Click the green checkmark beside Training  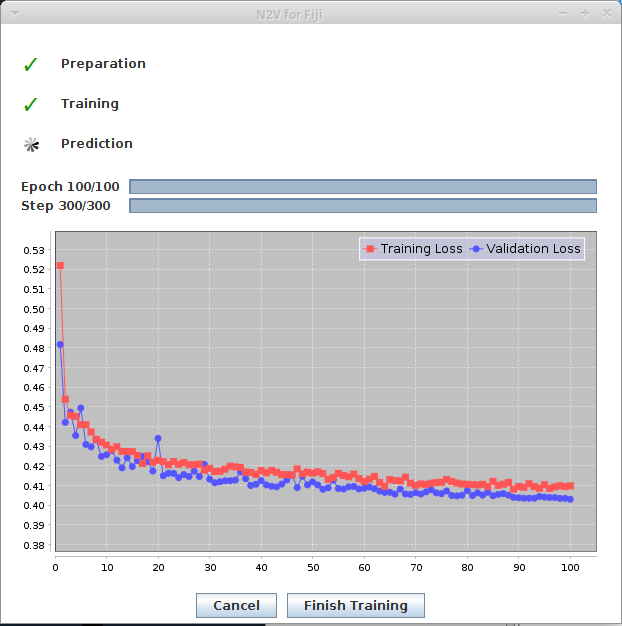[31, 104]
